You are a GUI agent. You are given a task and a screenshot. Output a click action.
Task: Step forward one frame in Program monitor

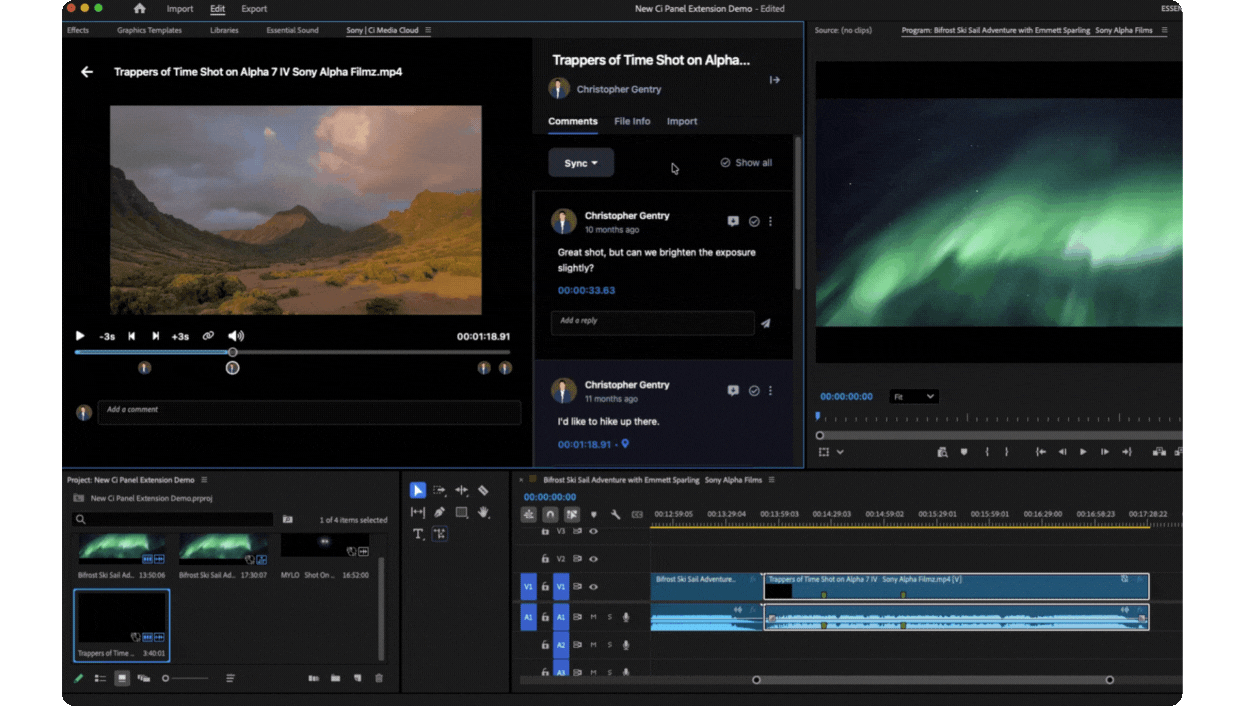point(1105,452)
